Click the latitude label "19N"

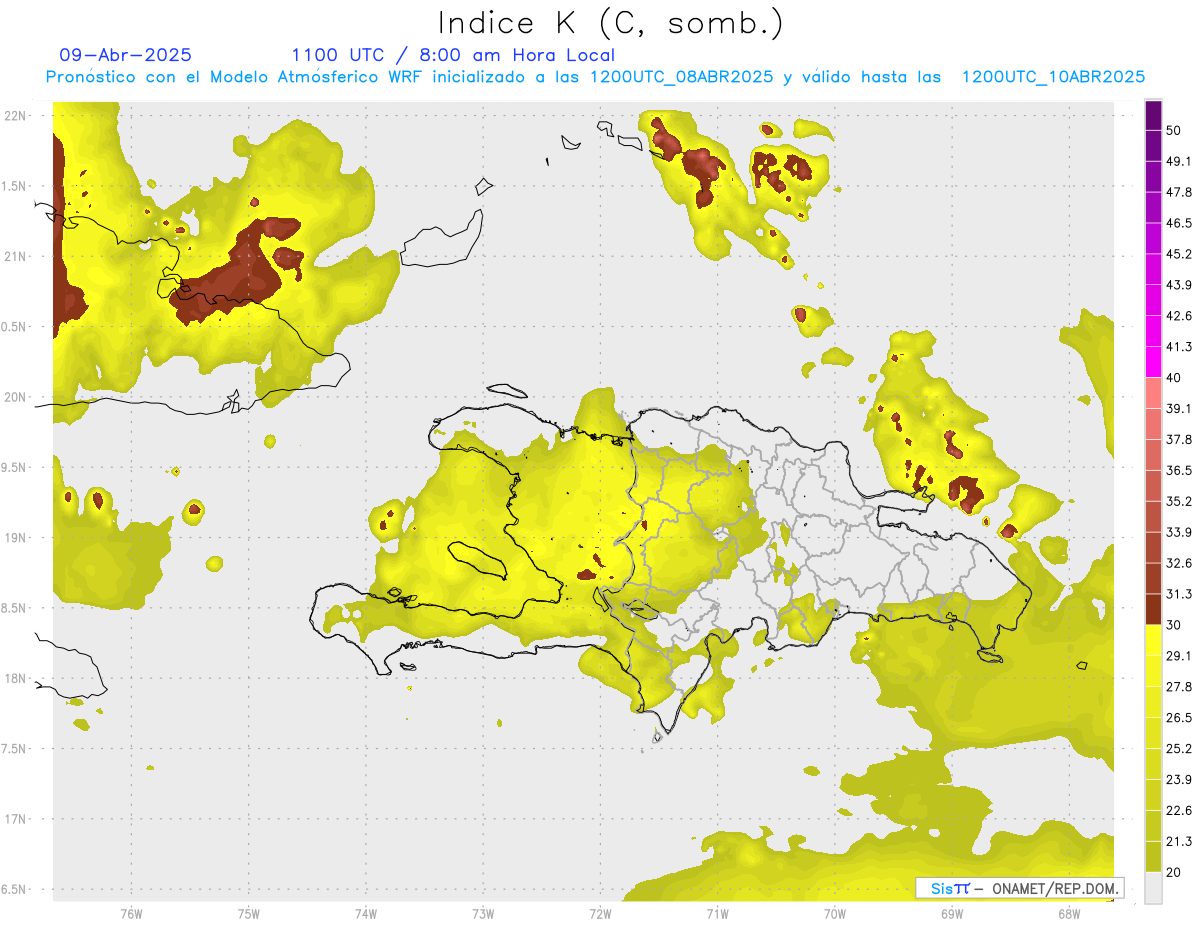click(x=15, y=538)
